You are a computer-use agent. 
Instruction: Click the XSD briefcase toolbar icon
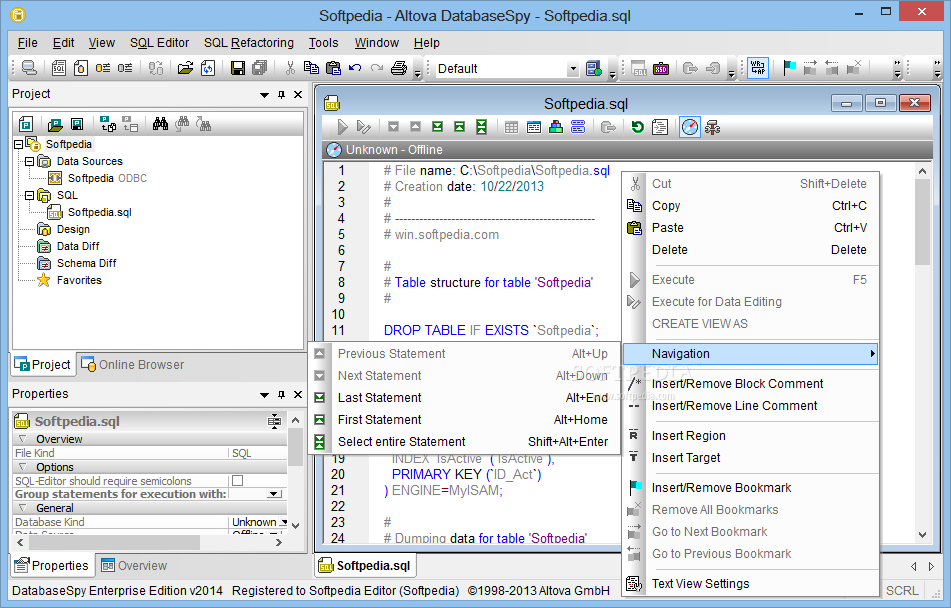(x=660, y=69)
